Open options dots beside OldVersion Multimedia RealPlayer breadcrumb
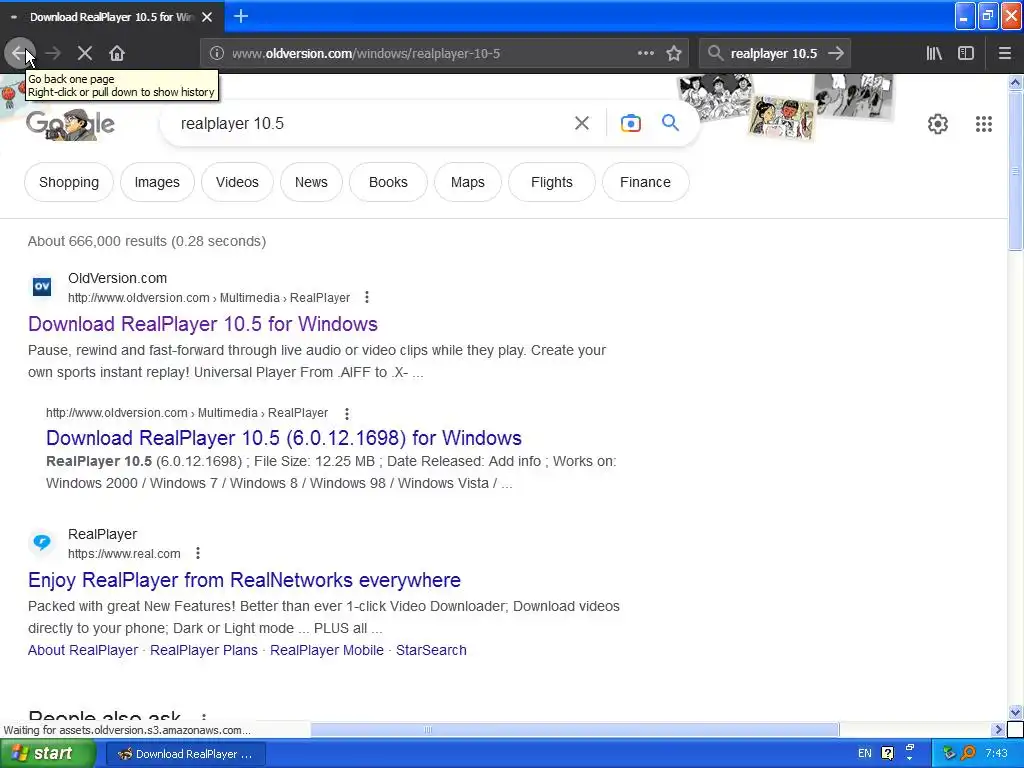 [x=367, y=297]
